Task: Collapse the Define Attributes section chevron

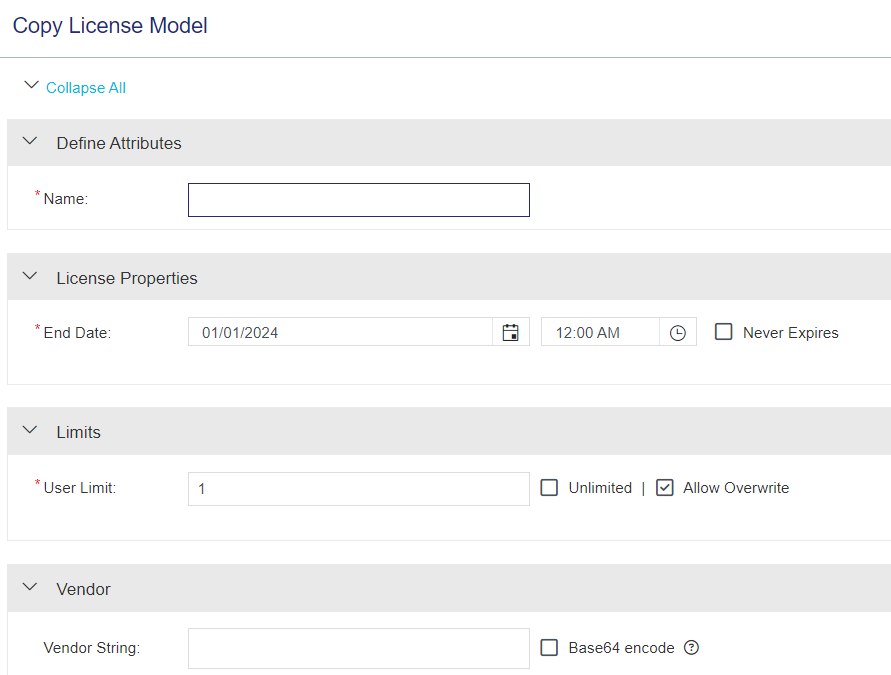Action: [x=30, y=141]
